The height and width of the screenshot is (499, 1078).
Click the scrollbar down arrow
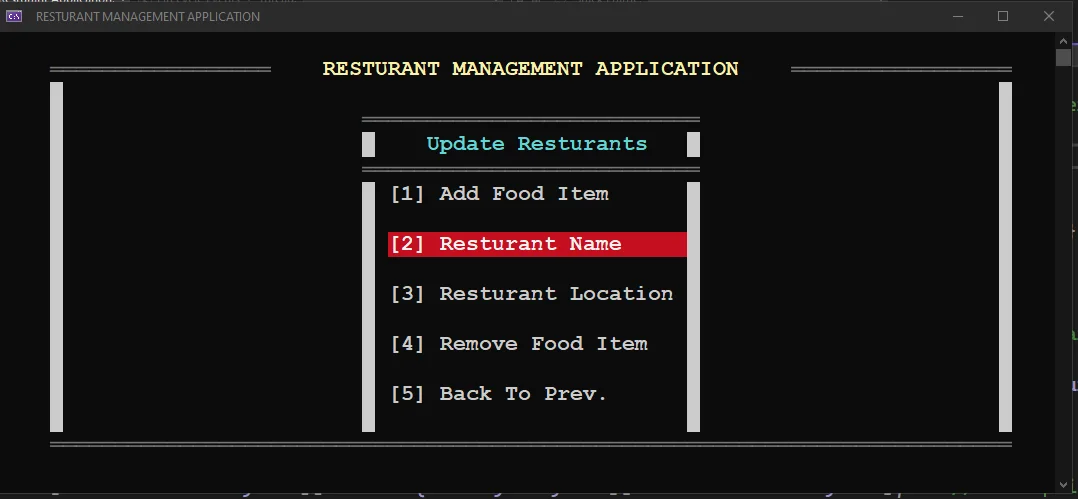click(x=1064, y=484)
